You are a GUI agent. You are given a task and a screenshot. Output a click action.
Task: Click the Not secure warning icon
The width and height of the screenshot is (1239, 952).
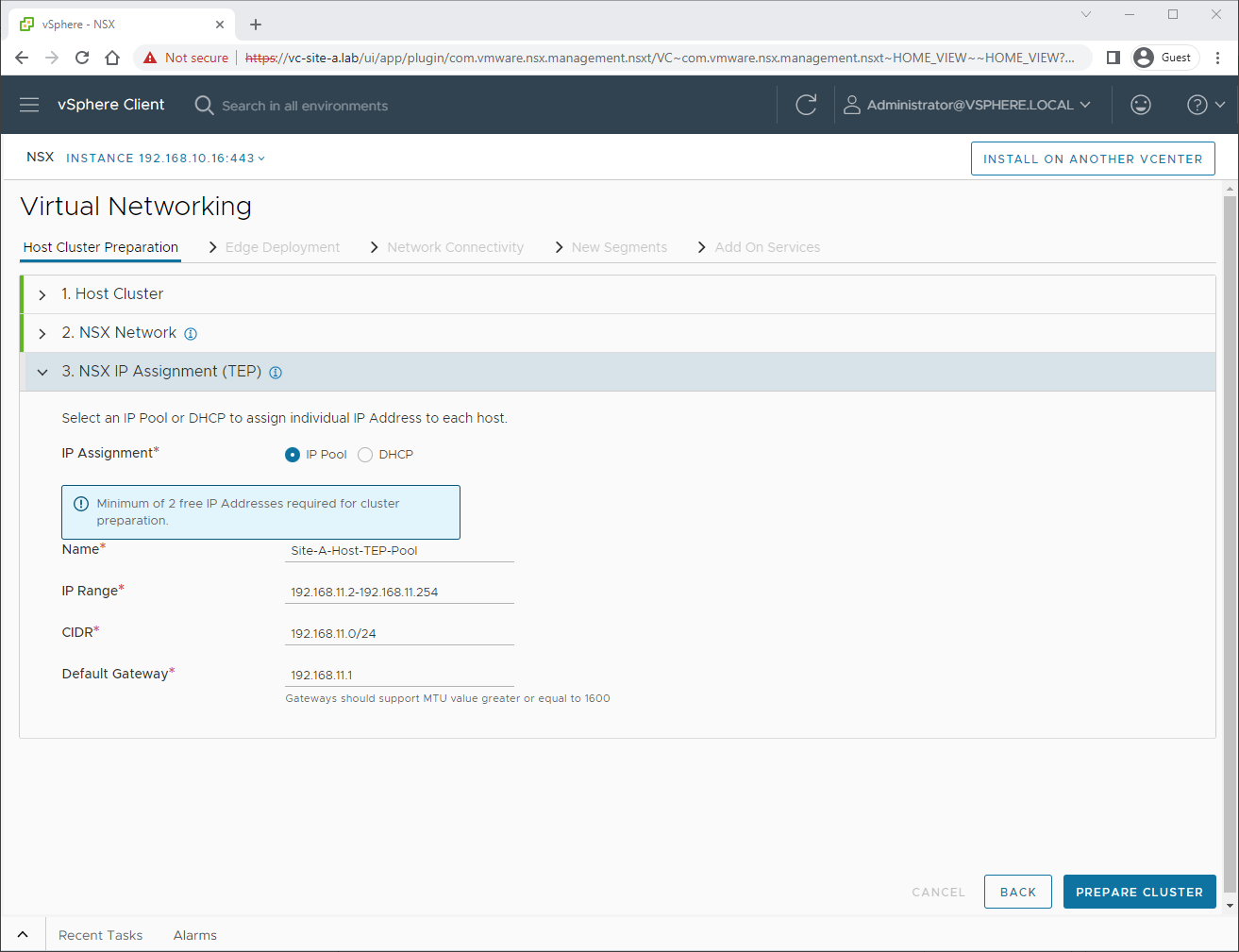pos(150,58)
